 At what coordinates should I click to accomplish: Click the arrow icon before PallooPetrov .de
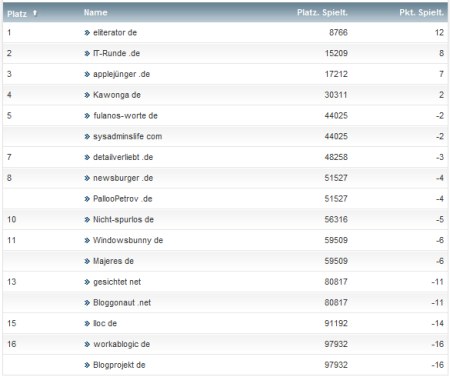pyautogui.click(x=87, y=199)
